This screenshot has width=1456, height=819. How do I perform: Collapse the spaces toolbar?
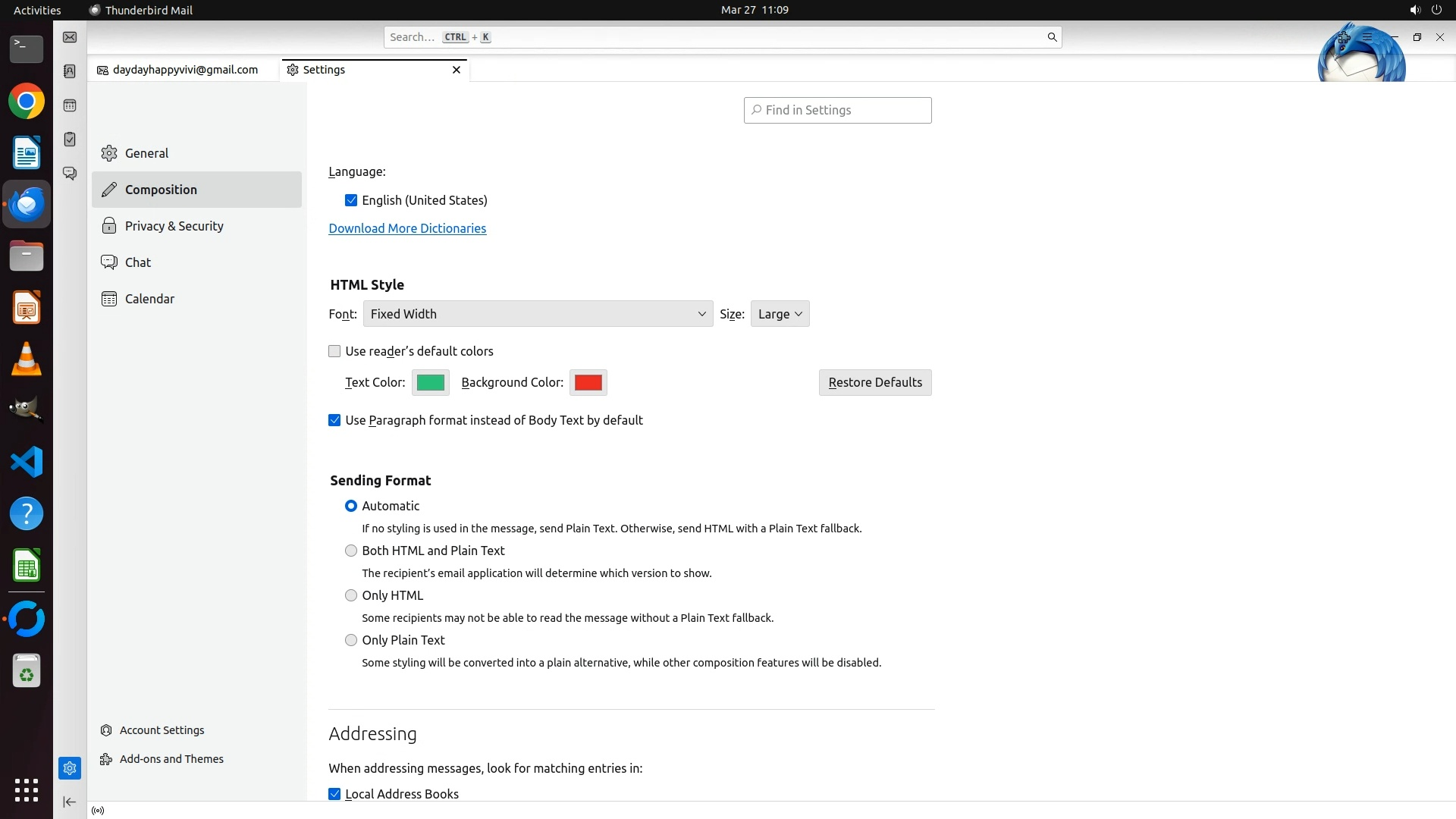pos(70,802)
